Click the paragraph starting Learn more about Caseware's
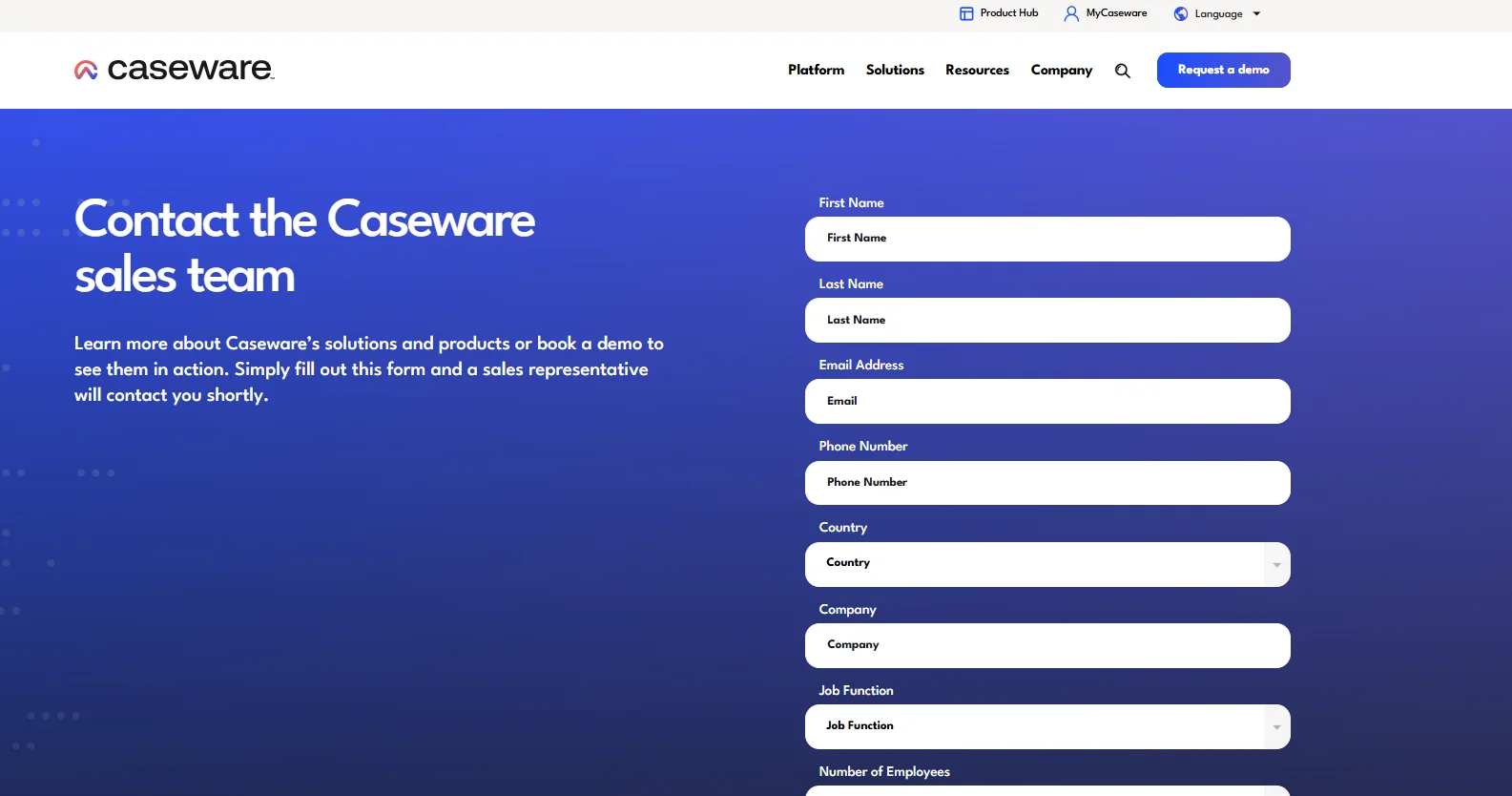1512x796 pixels. (369, 369)
